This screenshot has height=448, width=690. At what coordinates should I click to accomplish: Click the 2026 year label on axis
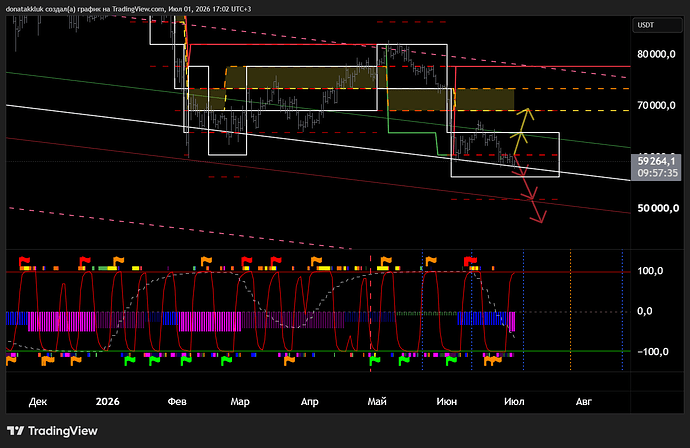click(x=107, y=401)
